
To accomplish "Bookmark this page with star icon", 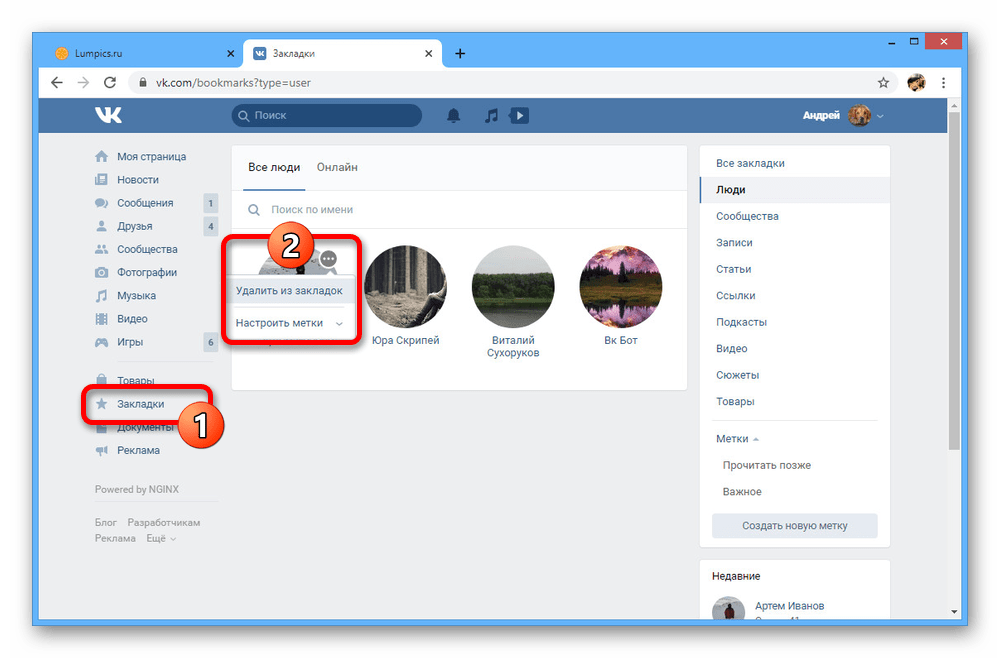I will 883,83.
